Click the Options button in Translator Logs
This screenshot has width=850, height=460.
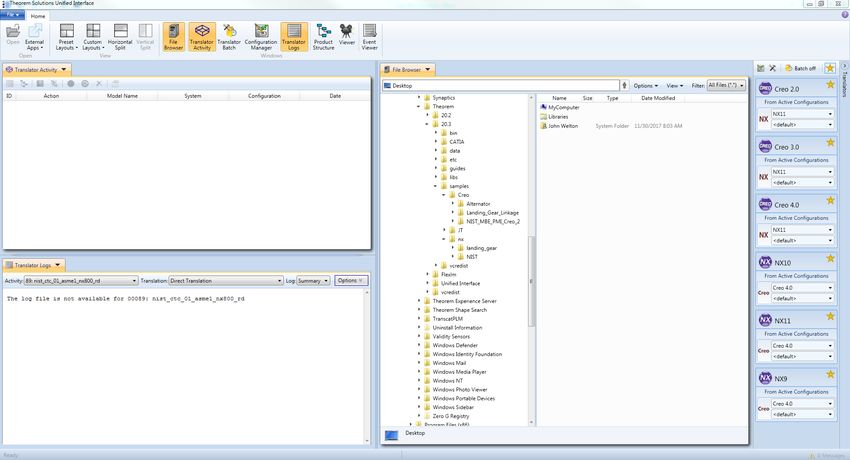point(351,281)
